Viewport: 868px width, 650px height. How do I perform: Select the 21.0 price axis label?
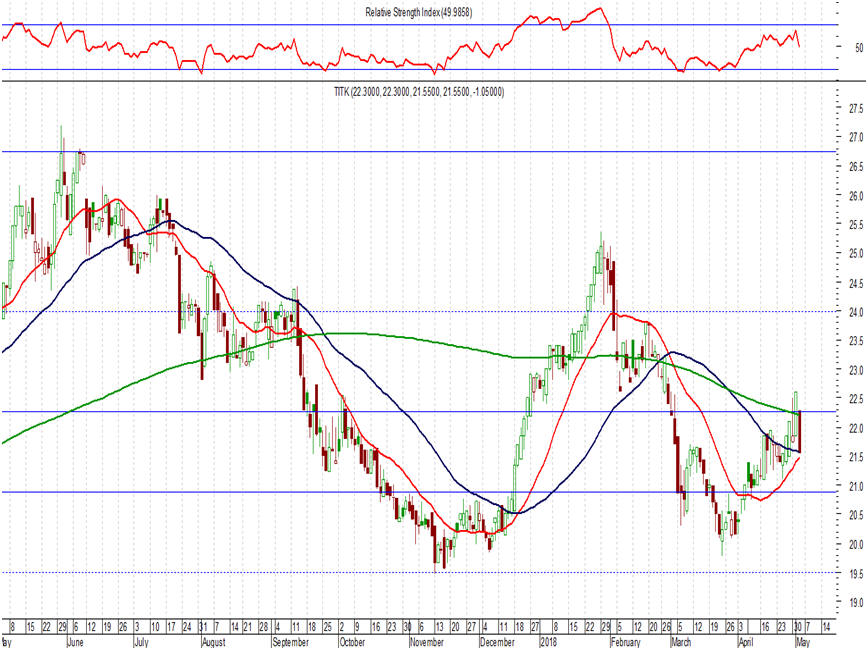(x=856, y=486)
